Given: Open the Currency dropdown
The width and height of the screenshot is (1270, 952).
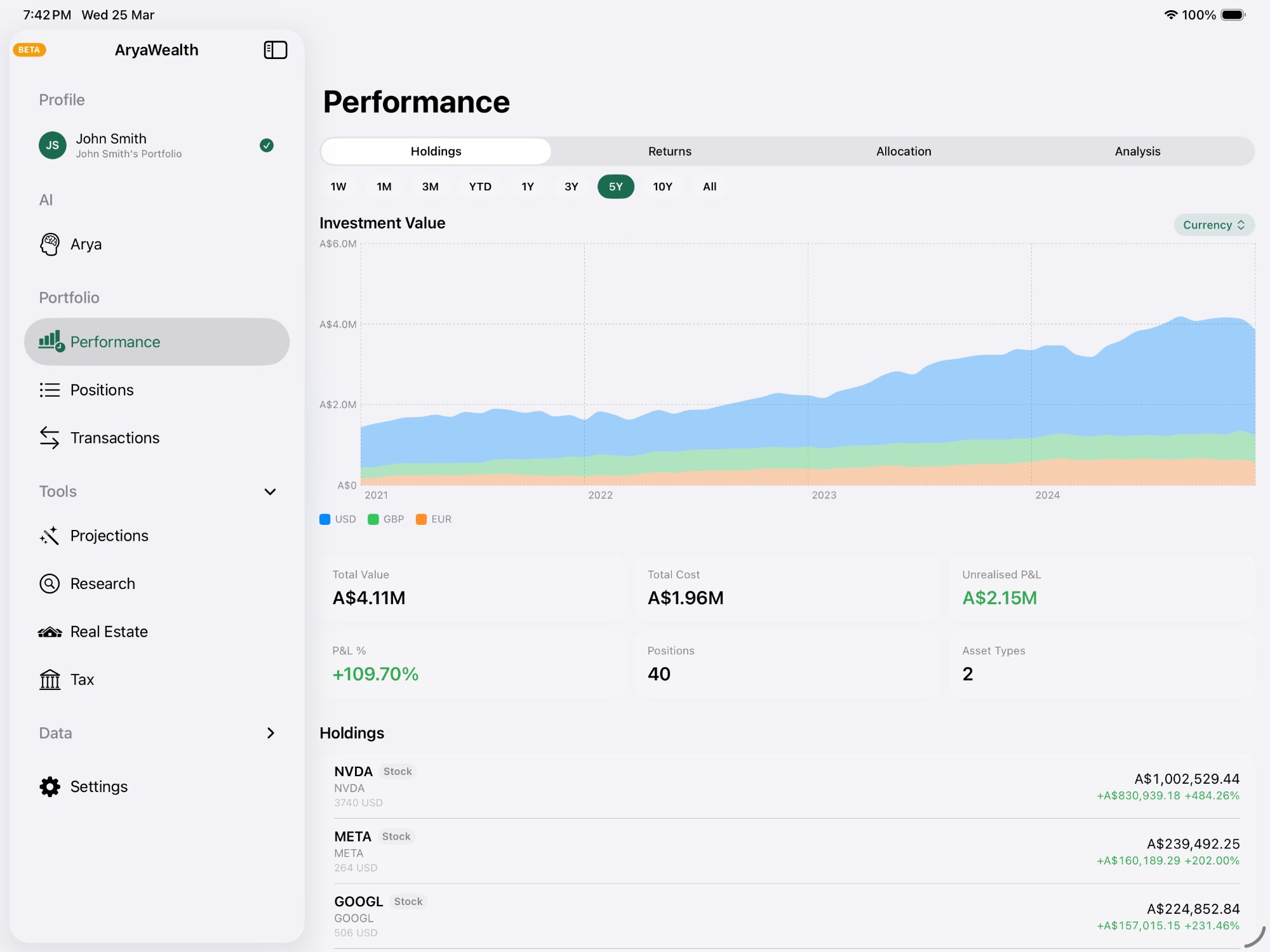Looking at the screenshot, I should tap(1213, 225).
